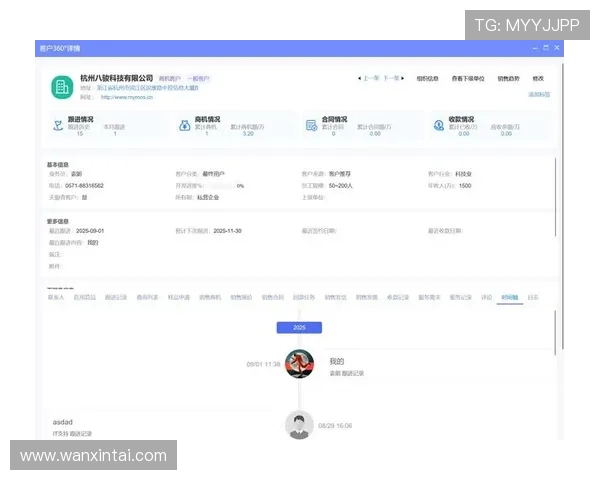The image size is (600, 480).
Task: Click the avatar of the 09/01 11:38 entry
Action: (300, 364)
